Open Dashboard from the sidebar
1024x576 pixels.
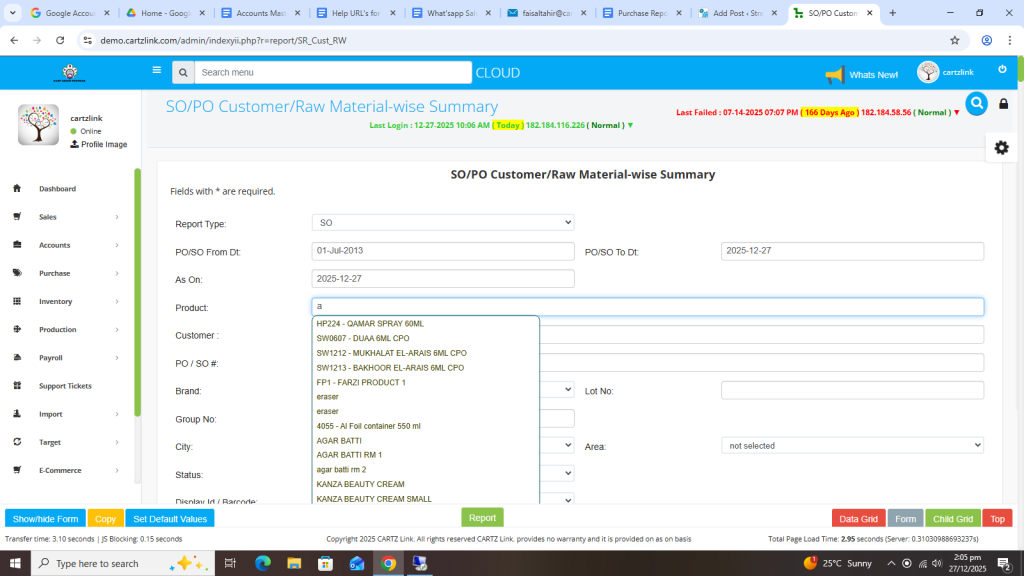tap(57, 189)
